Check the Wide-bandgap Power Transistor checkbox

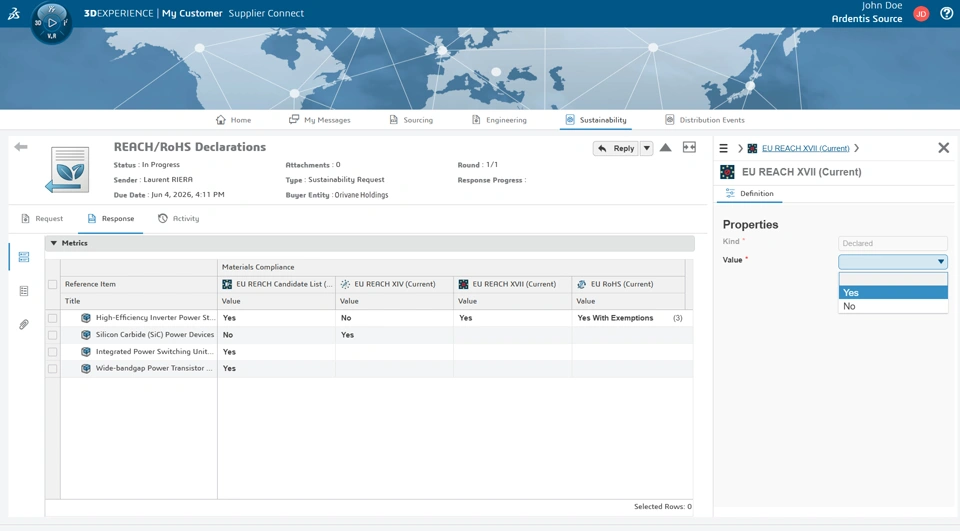pos(53,369)
